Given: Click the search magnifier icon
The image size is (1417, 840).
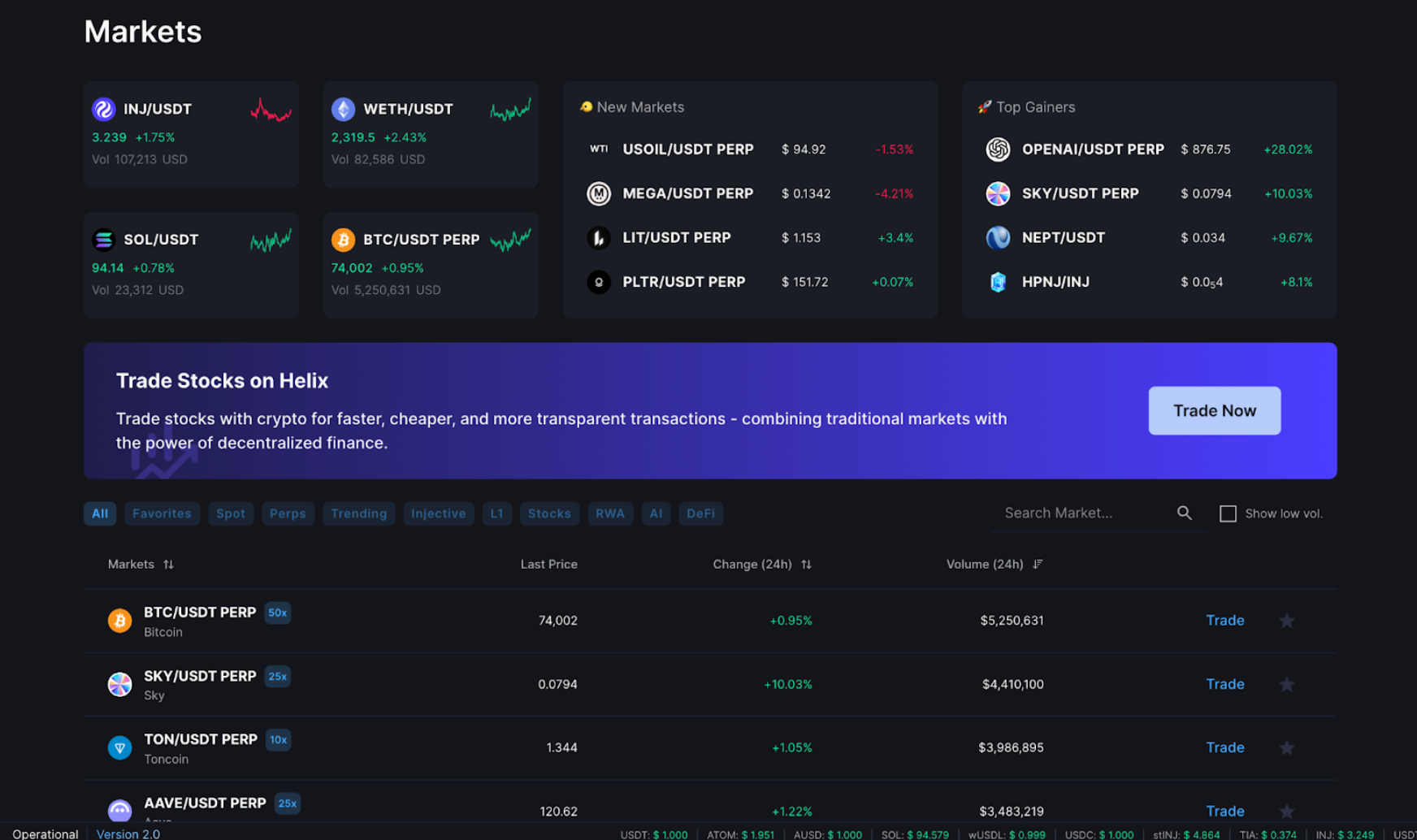Looking at the screenshot, I should (1185, 513).
